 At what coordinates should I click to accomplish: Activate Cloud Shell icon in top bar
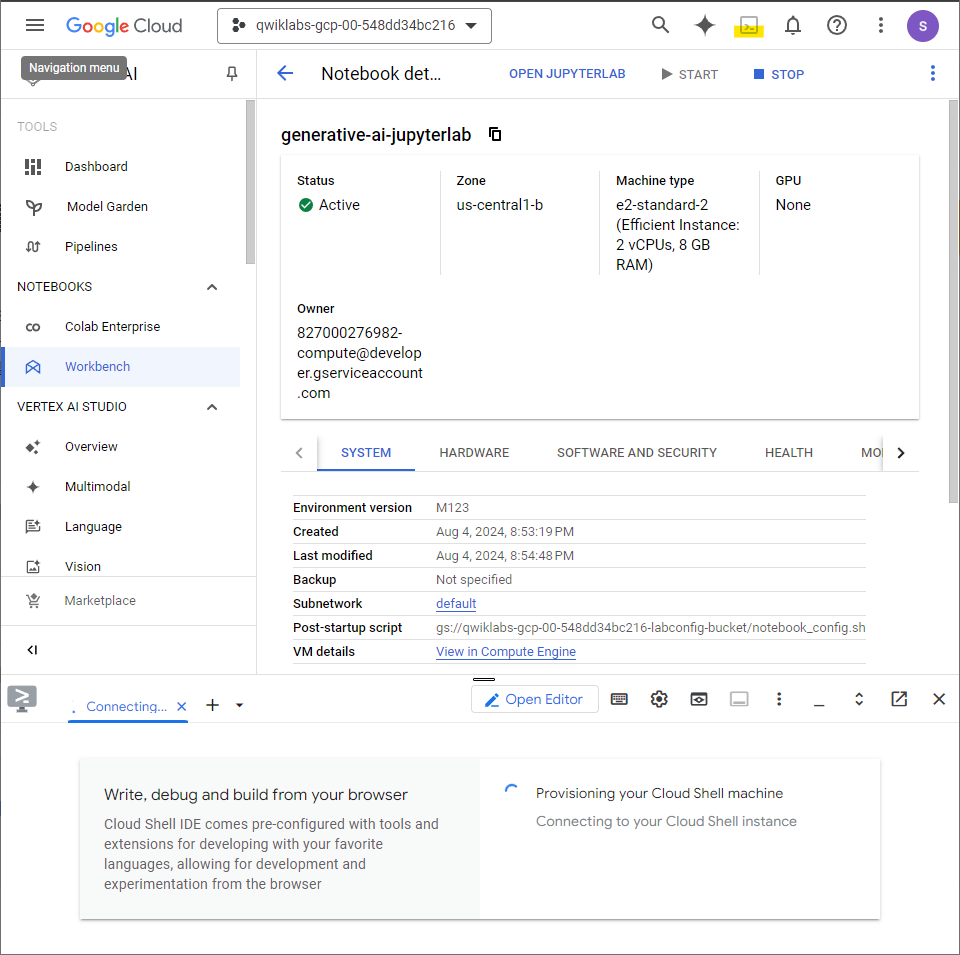pyautogui.click(x=749, y=26)
